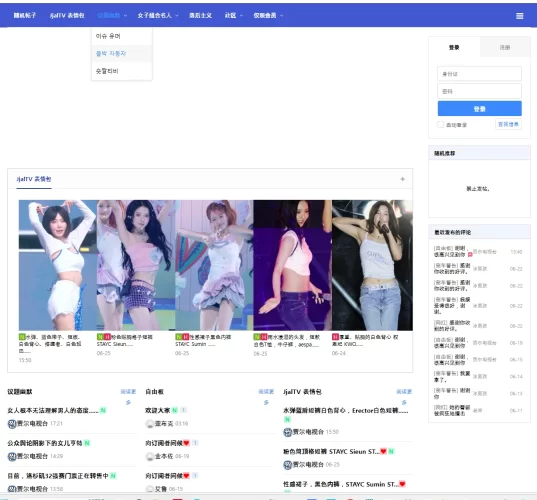The width and height of the screenshot is (537, 500).
Task: Open recent comment row dated 06-14
Action: click(478, 376)
